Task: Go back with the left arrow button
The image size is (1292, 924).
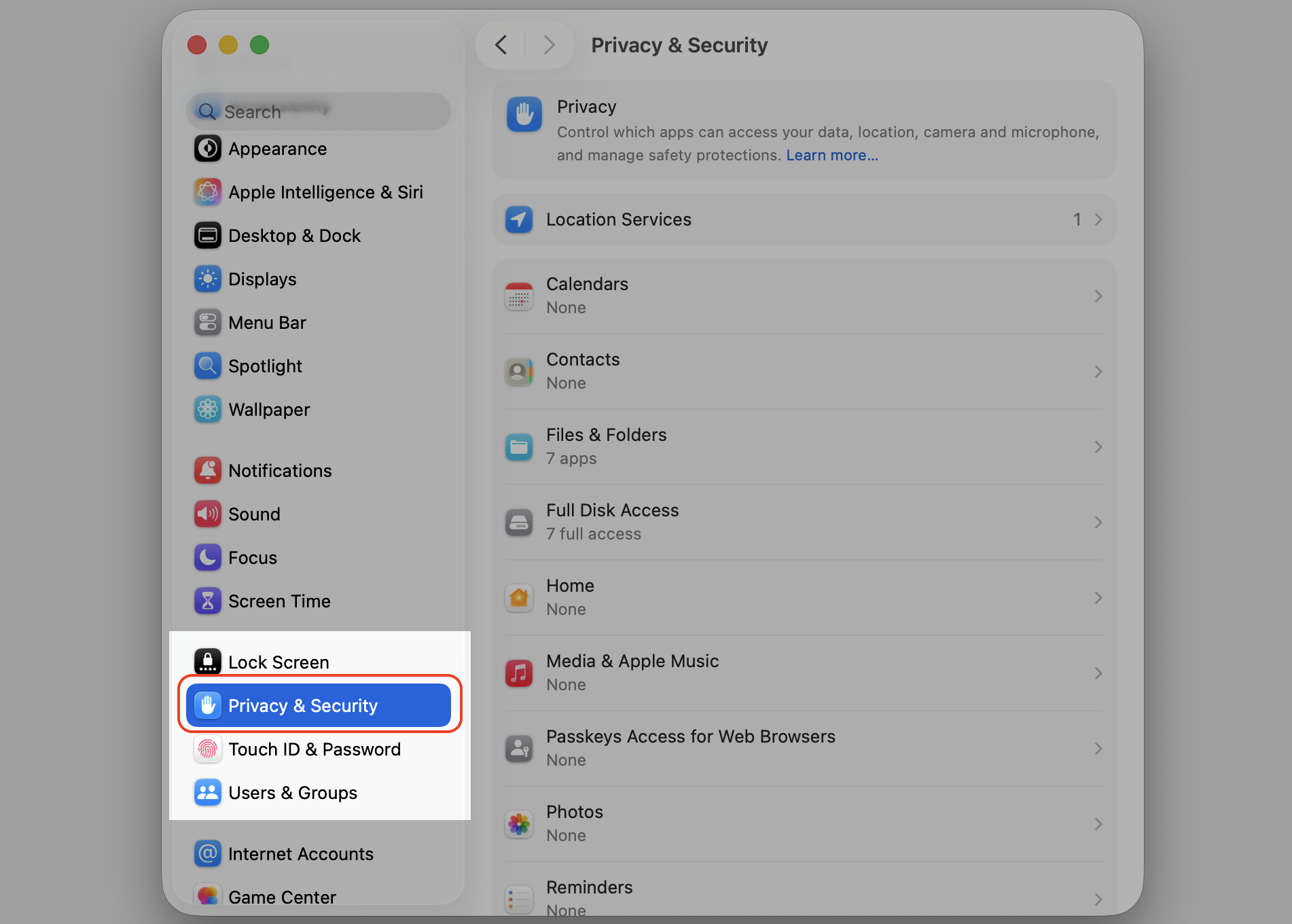Action: 501,45
